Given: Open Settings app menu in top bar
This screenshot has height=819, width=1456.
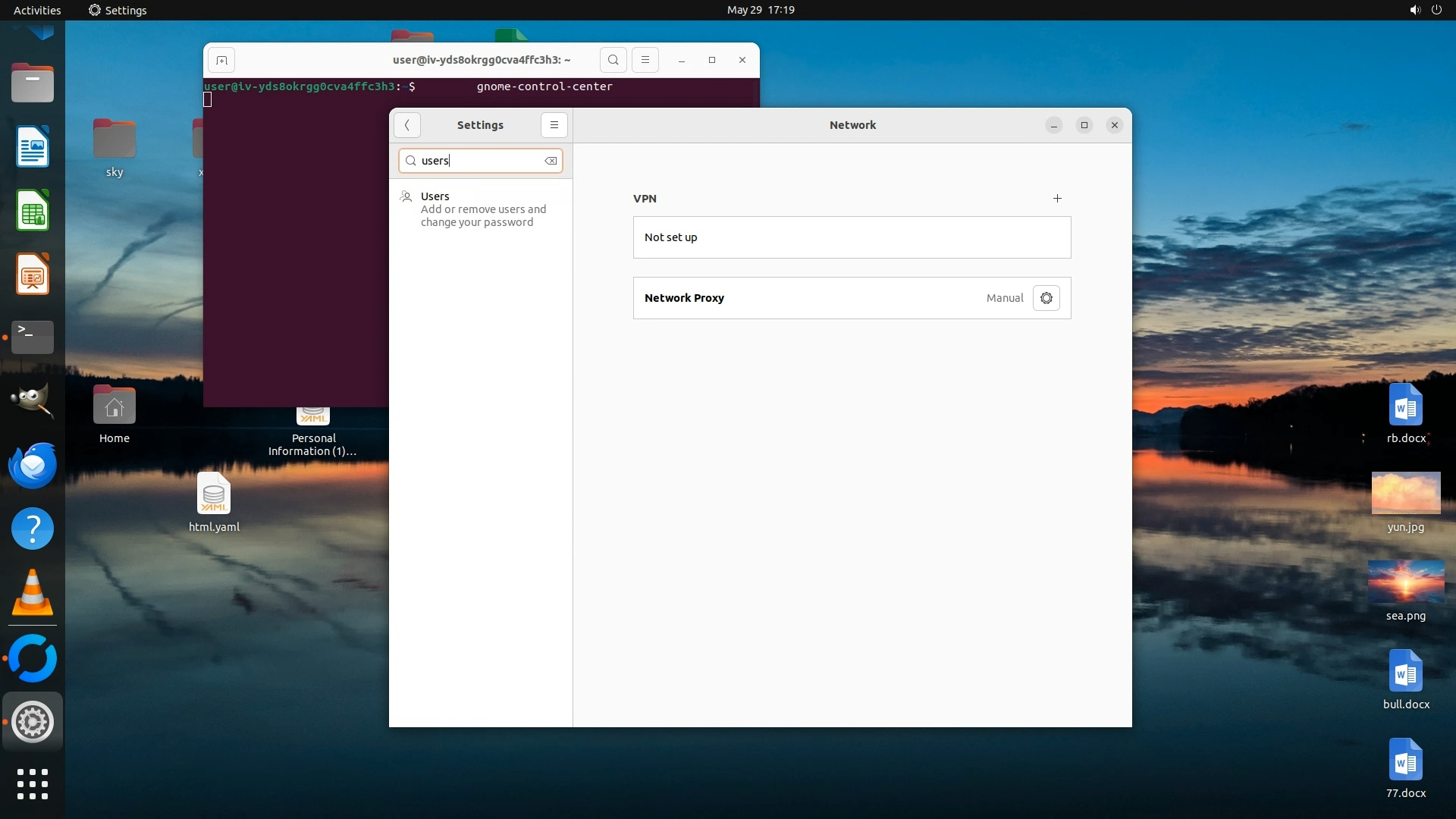Looking at the screenshot, I should coord(118,10).
